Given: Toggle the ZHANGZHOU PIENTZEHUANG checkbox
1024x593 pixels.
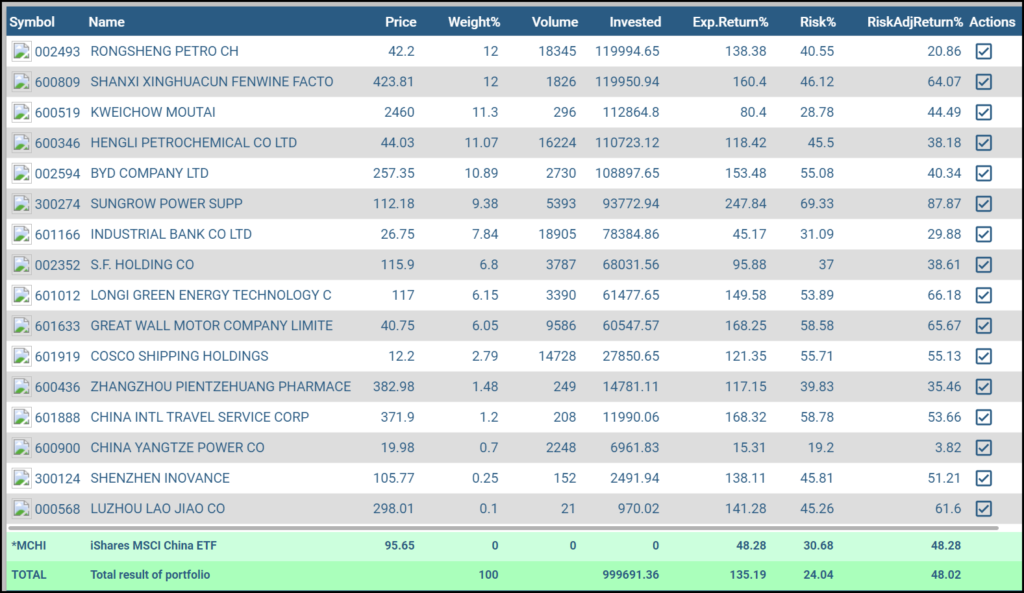Looking at the screenshot, I should [x=984, y=387].
